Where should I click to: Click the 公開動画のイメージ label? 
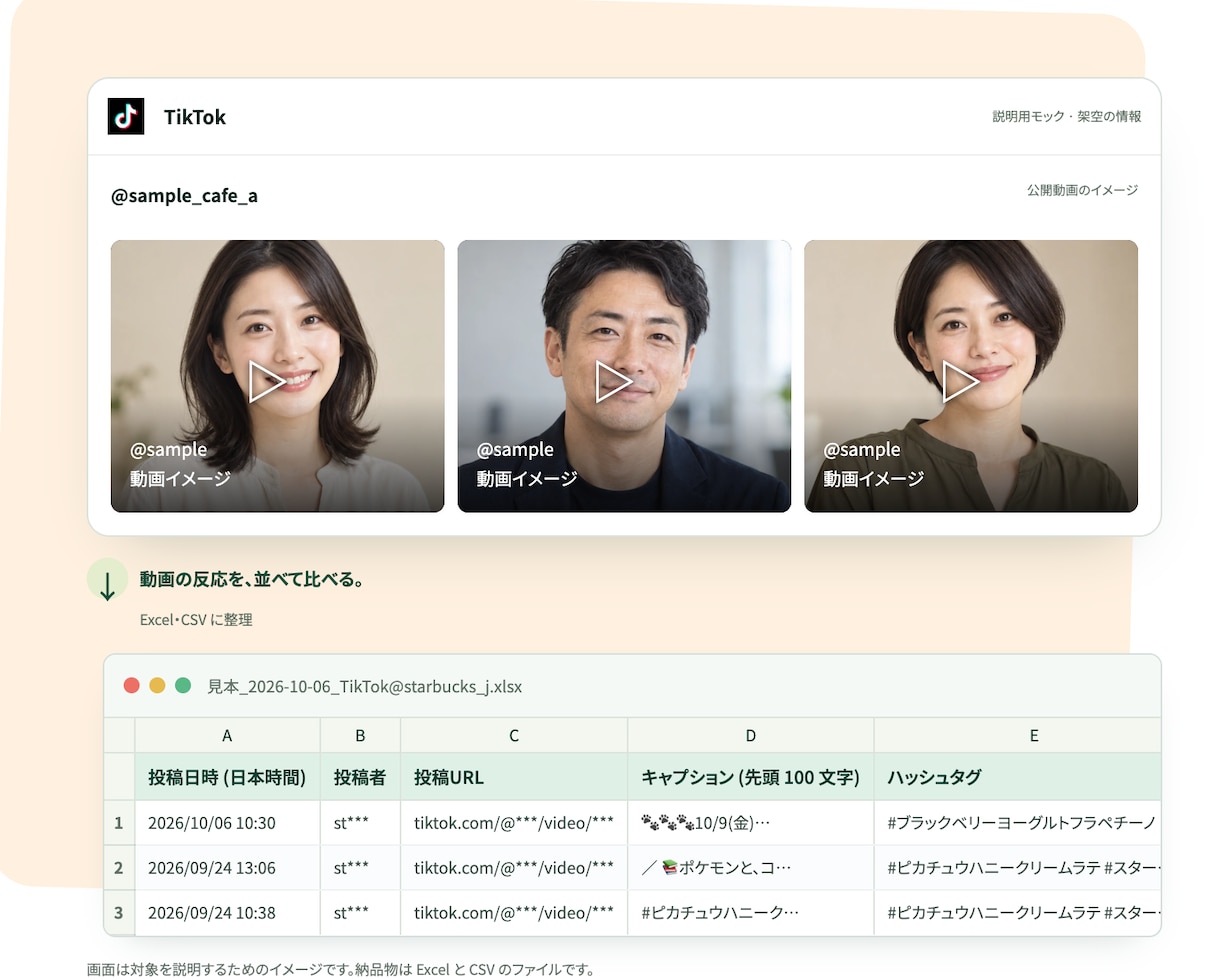coord(1082,190)
